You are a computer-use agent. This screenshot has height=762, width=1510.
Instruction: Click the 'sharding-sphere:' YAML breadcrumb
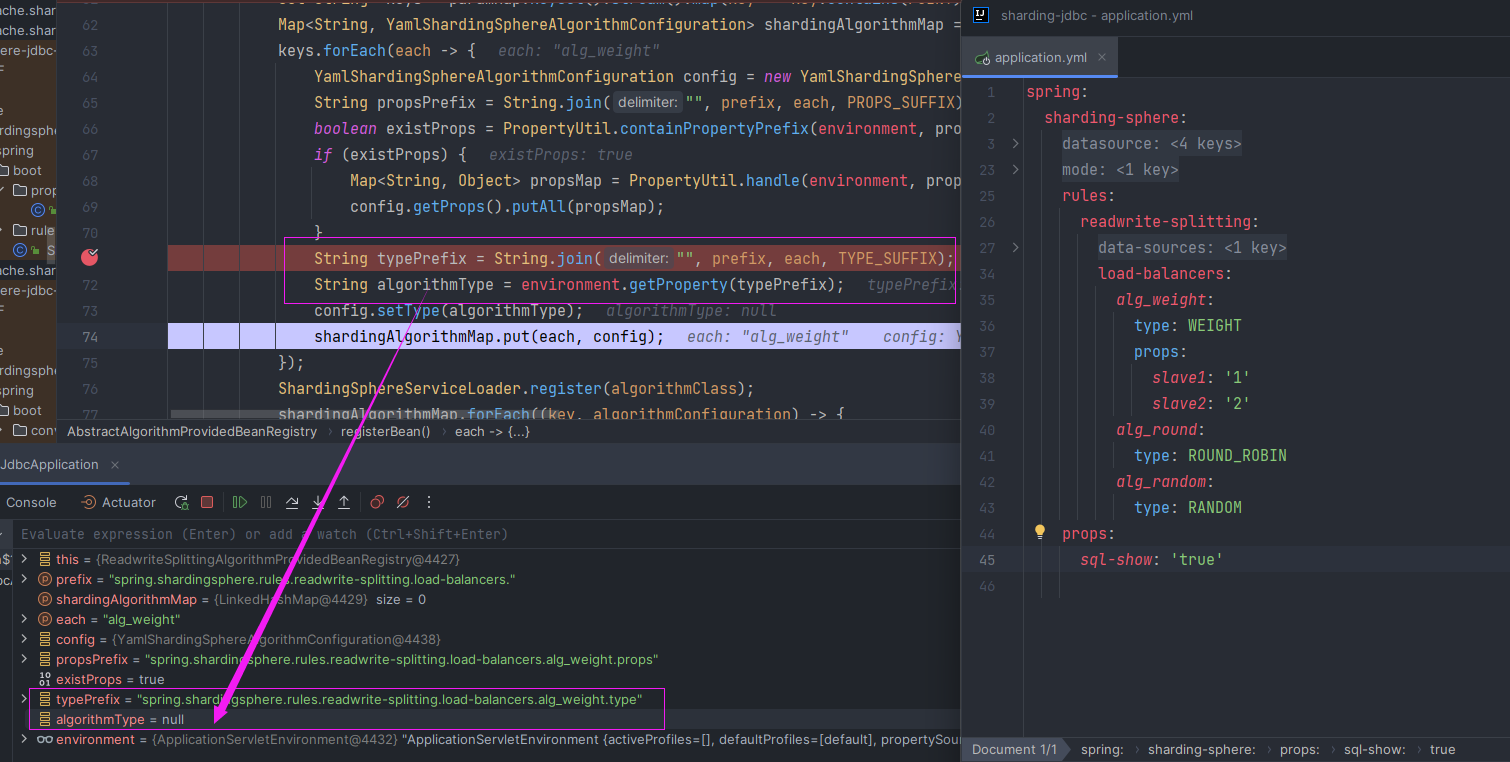(1202, 749)
